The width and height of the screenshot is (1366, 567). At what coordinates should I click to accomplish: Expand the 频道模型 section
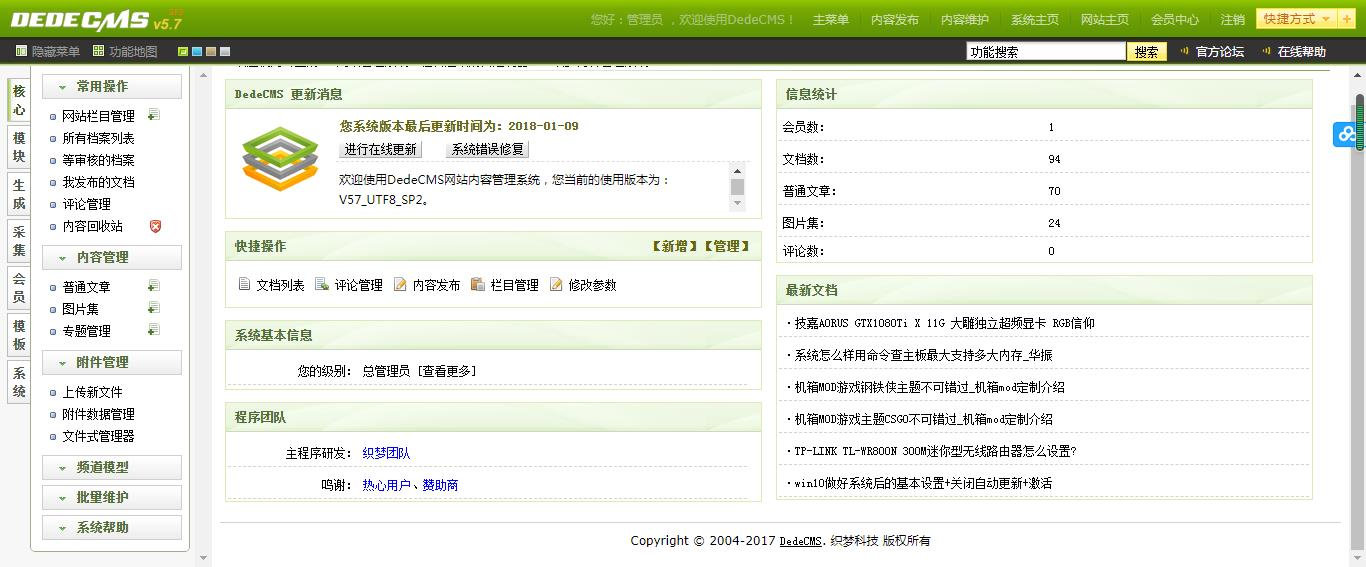(112, 467)
